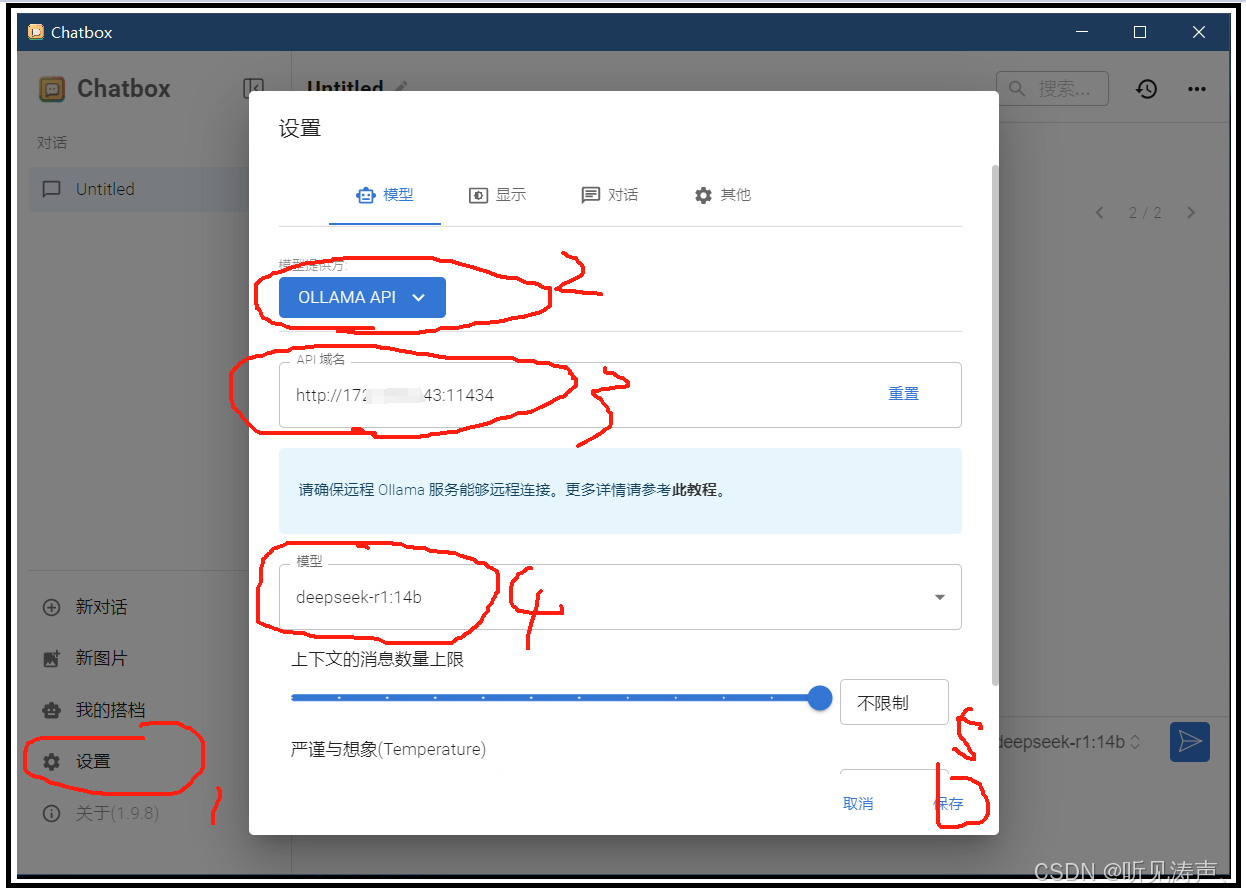
Task: Click the Chatbox logo in sidebar
Action: [x=52, y=89]
